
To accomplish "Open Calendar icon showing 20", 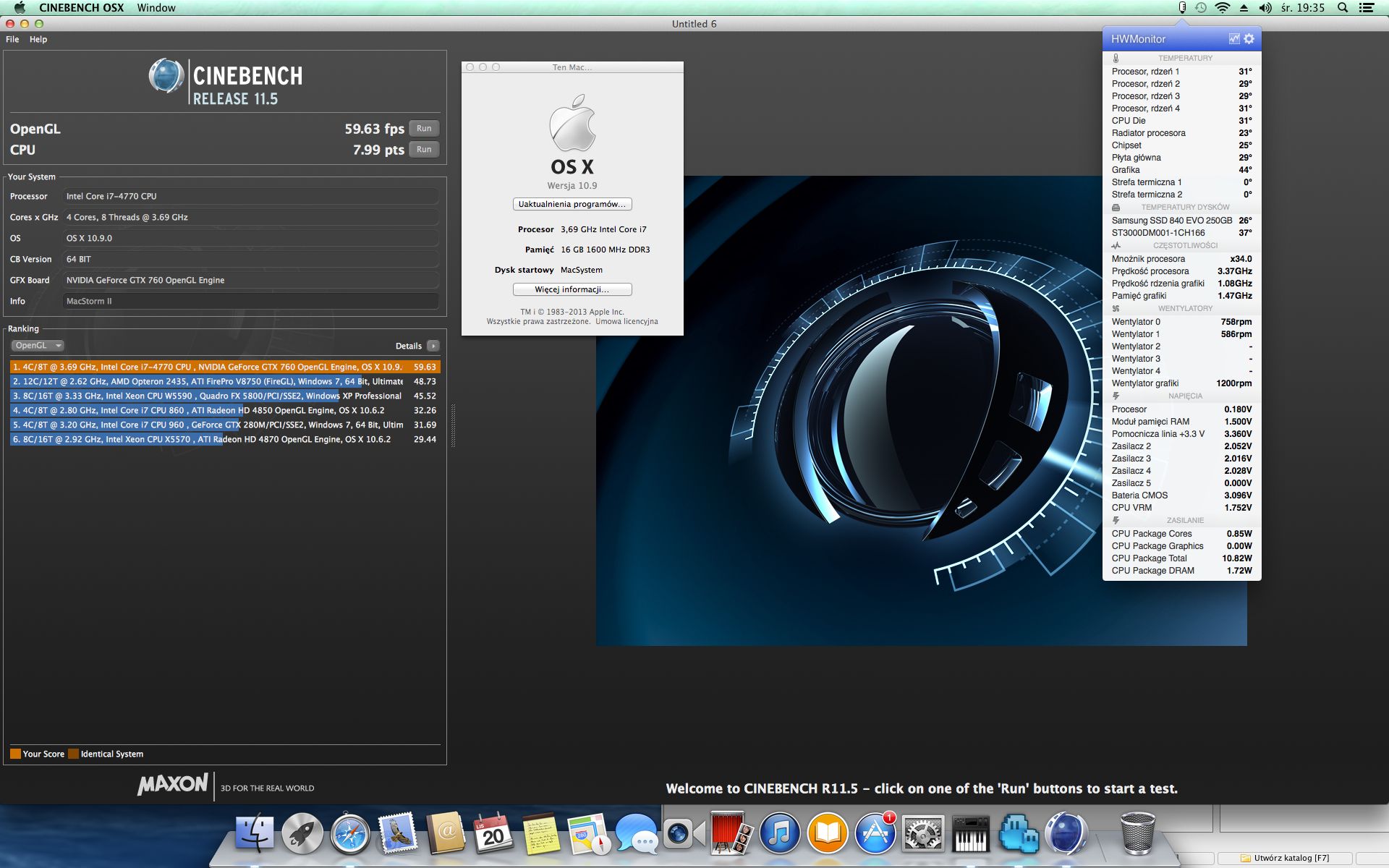I will 493,833.
